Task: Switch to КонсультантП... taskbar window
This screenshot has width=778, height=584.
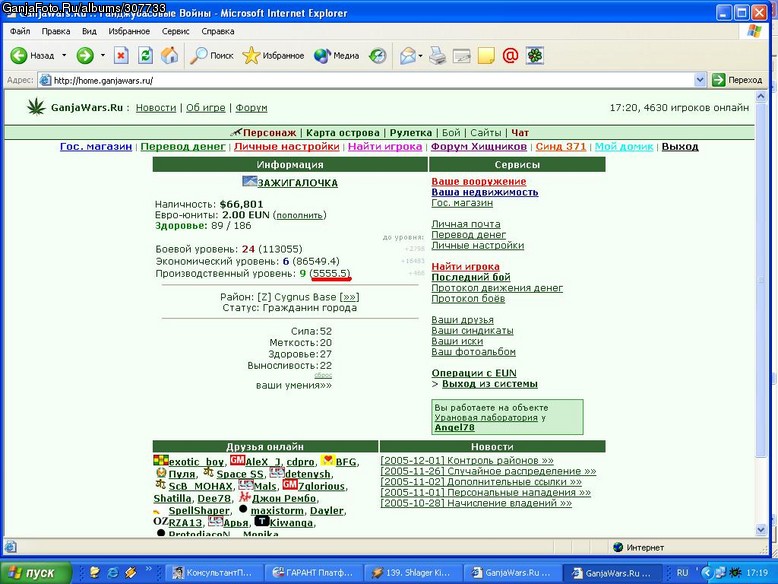Action: click(x=213, y=573)
